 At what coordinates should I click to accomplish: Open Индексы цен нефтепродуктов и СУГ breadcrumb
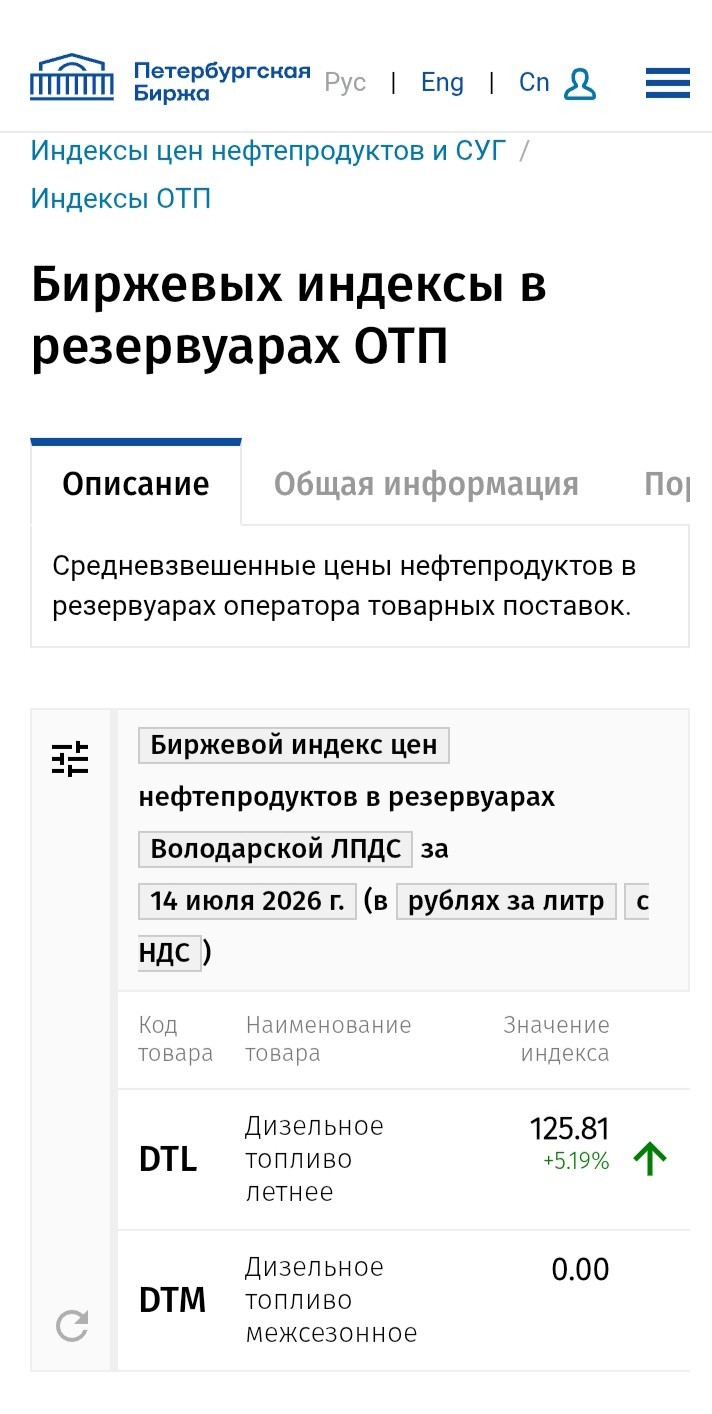point(269,151)
